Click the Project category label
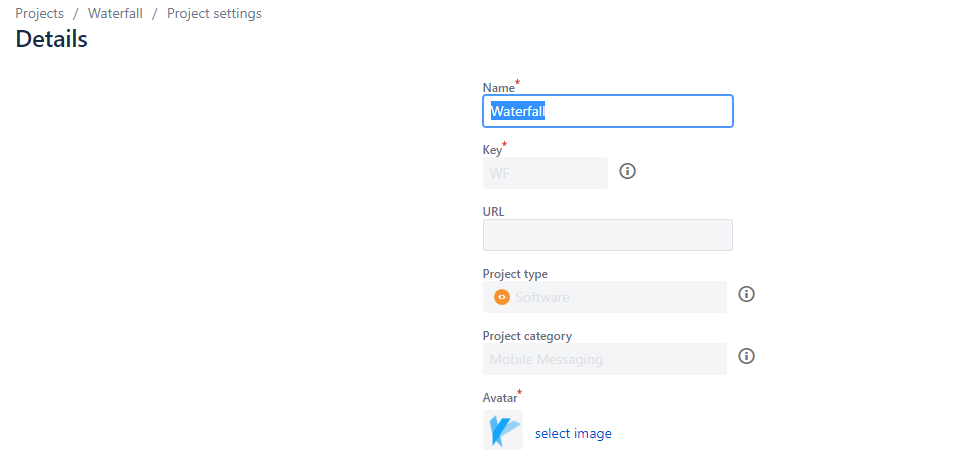Screen dimensions: 962x460 point(527,336)
